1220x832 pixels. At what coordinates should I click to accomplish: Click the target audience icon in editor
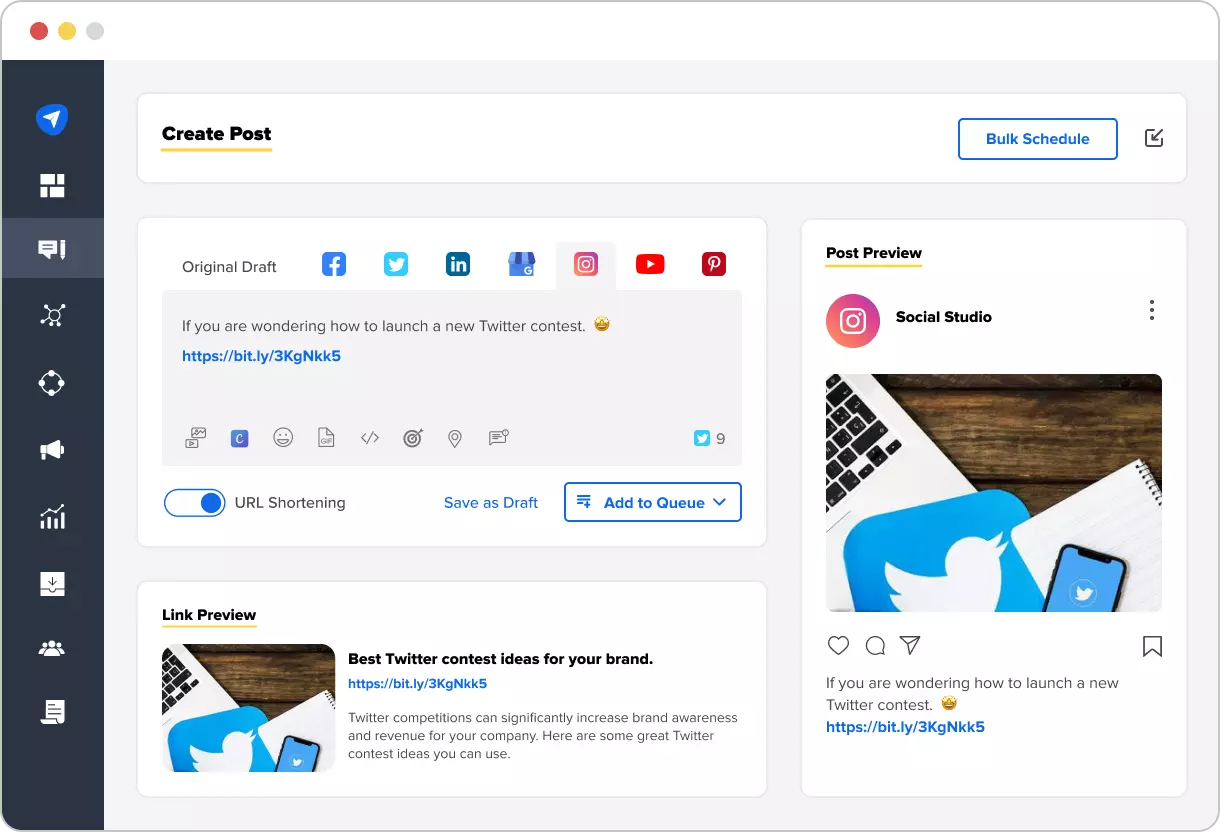pyautogui.click(x=413, y=437)
